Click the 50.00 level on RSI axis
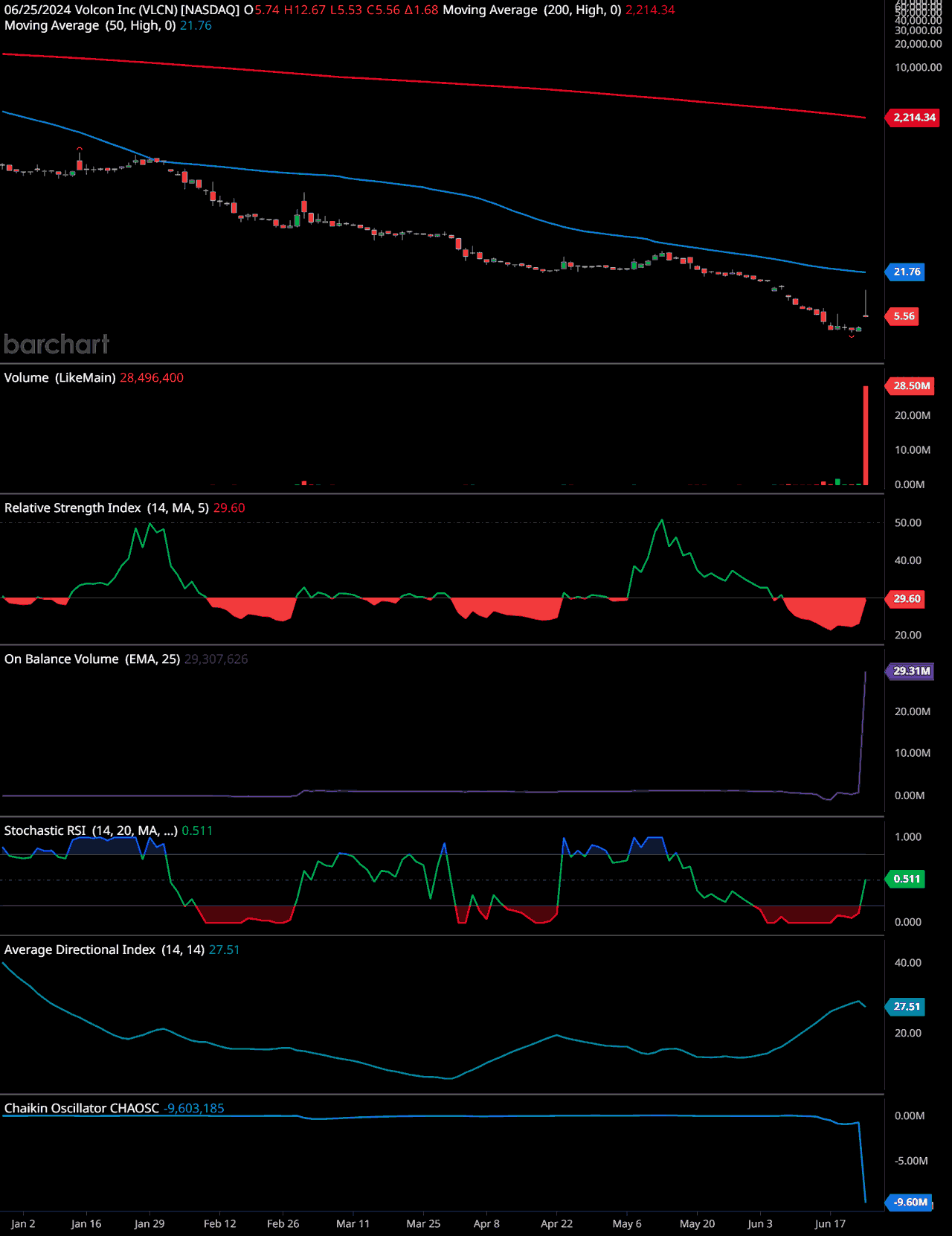Screen dimensions: 952x1236 click(x=908, y=523)
